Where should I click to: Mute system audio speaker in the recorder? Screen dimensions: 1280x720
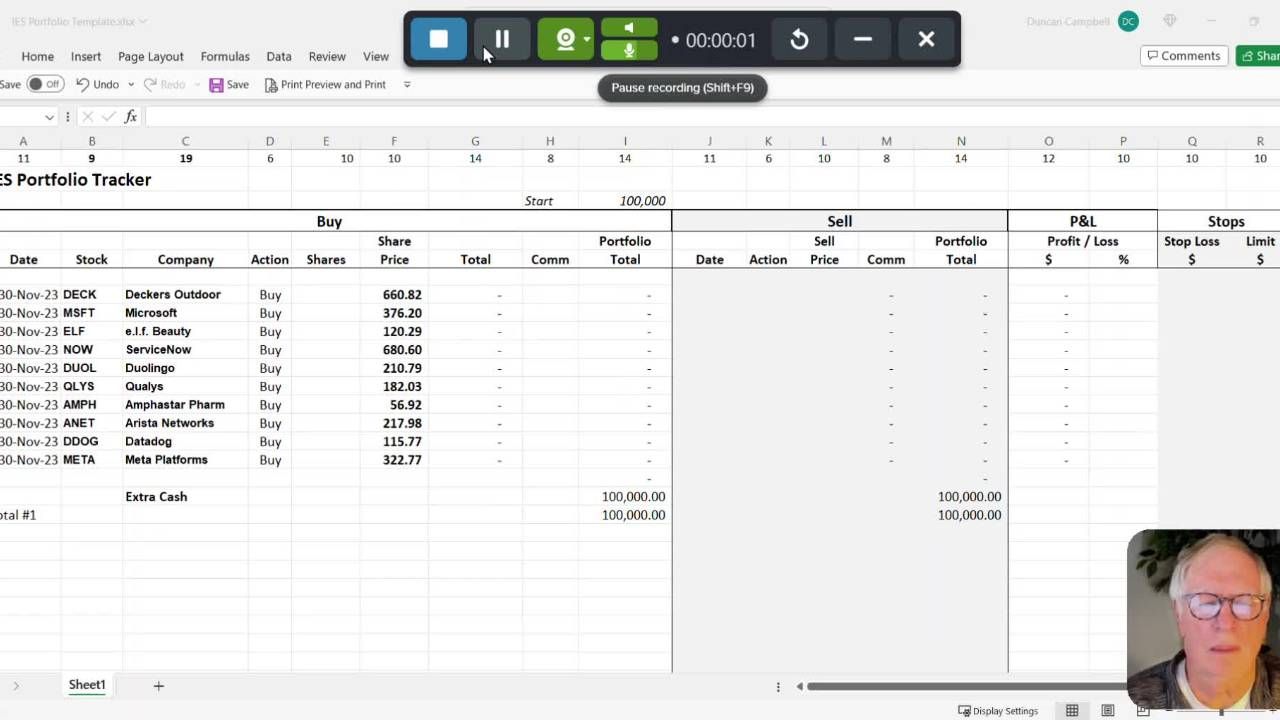629,28
